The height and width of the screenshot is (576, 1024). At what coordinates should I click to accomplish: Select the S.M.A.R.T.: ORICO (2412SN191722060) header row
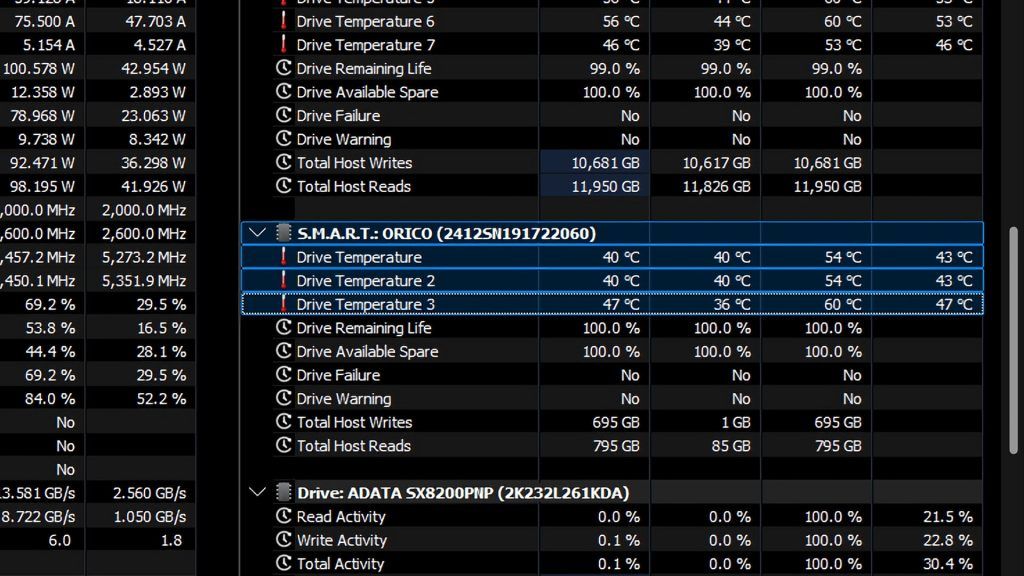[612, 233]
